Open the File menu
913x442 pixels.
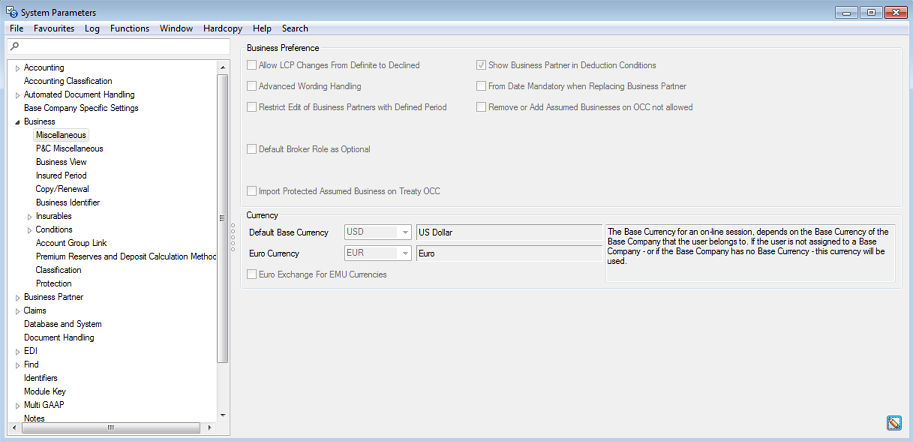16,29
